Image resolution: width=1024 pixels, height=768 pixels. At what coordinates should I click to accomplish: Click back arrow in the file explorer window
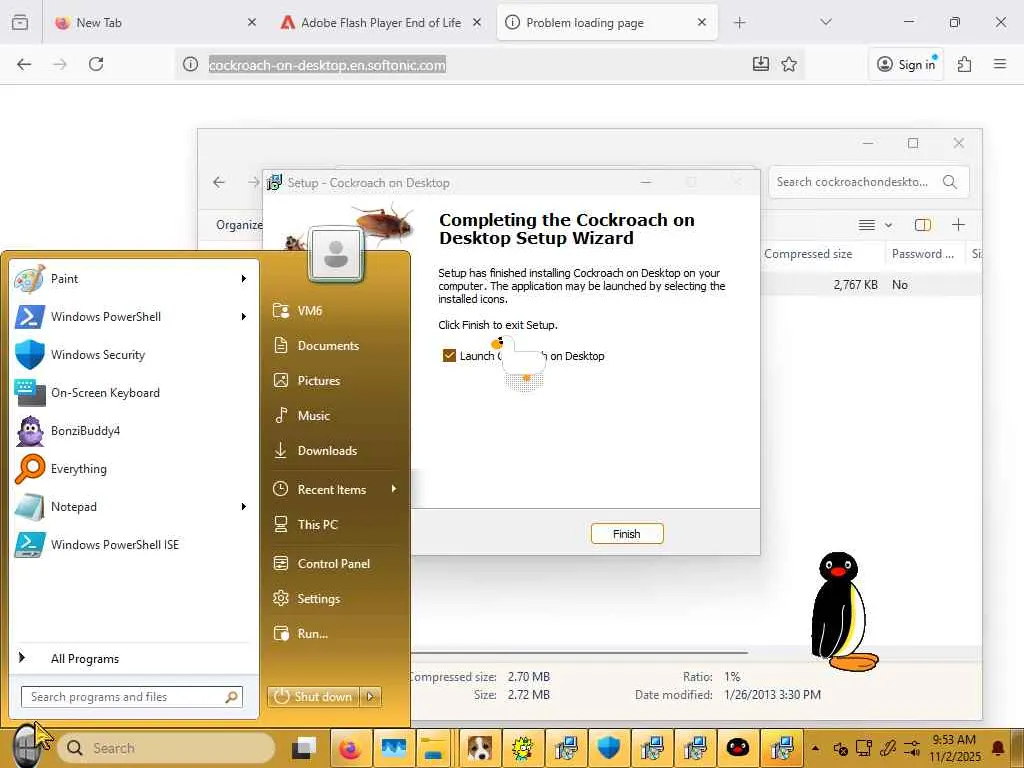pyautogui.click(x=219, y=182)
